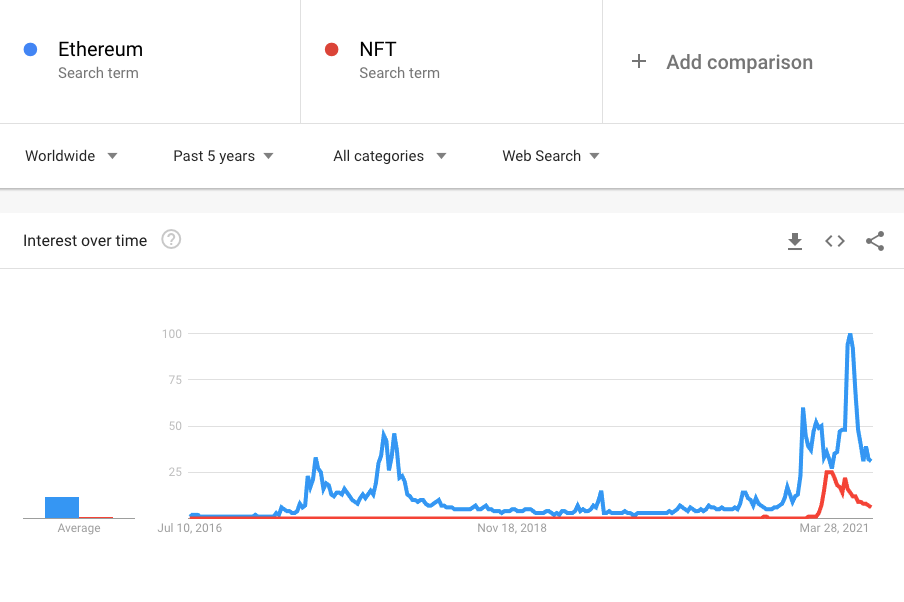Click the Mar 28, 2021 axis label
This screenshot has height=602, width=904.
(x=834, y=528)
